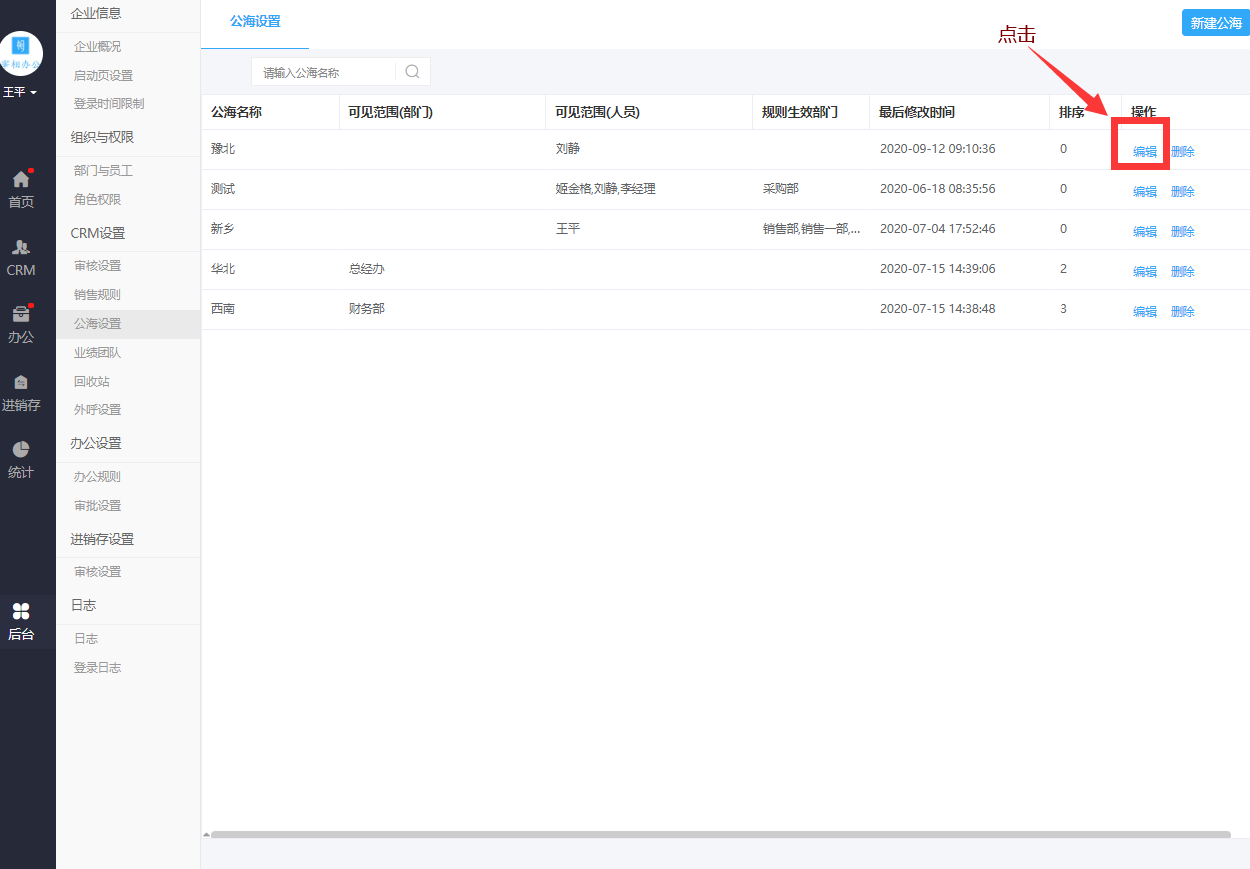Open 审批设置 in the sidebar
1250x869 pixels.
(97, 506)
